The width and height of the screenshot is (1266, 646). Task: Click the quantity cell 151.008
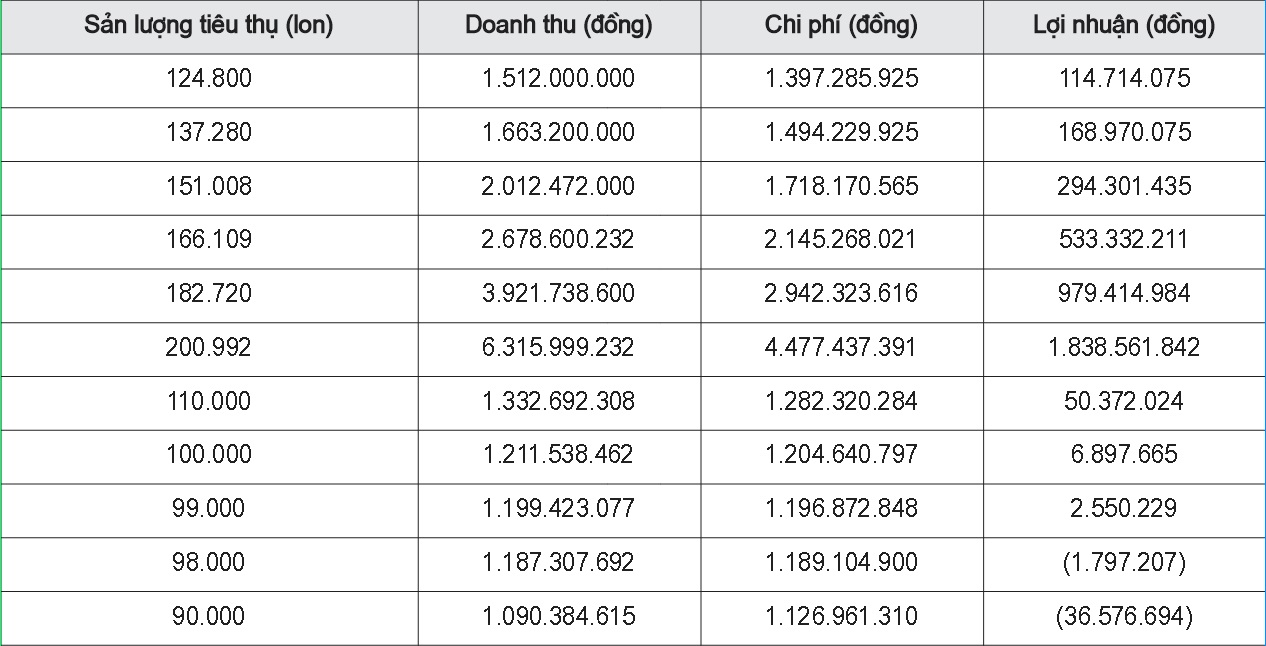(209, 188)
